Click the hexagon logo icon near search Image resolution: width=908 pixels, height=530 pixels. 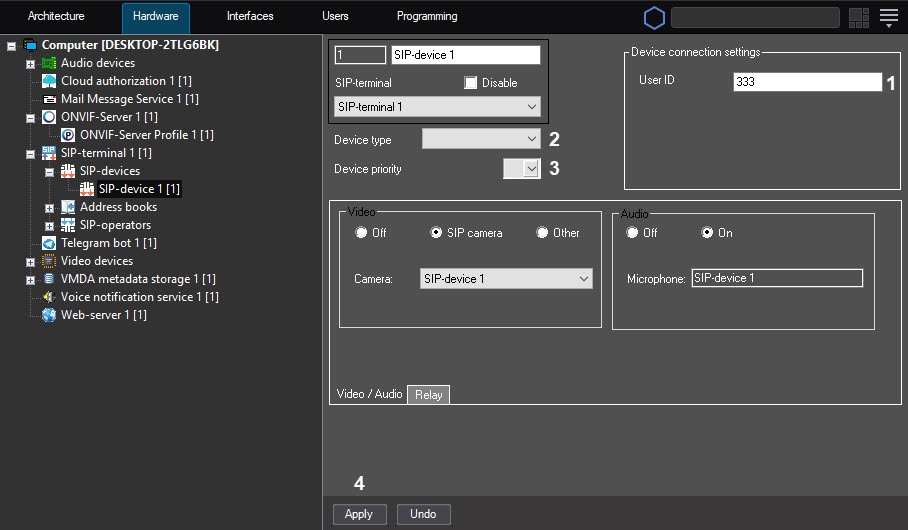[x=654, y=18]
